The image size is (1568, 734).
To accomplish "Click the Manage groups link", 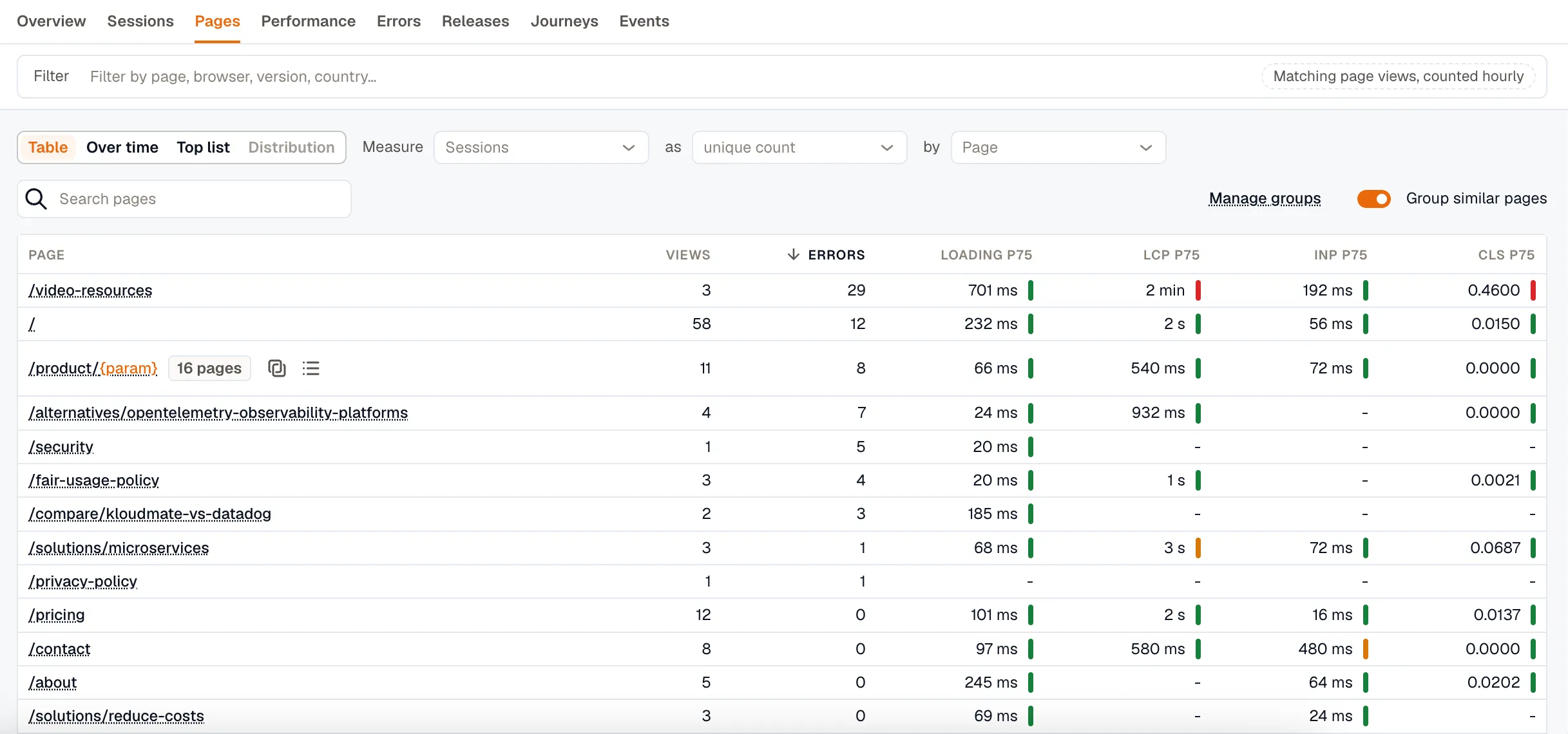I will (x=1265, y=199).
